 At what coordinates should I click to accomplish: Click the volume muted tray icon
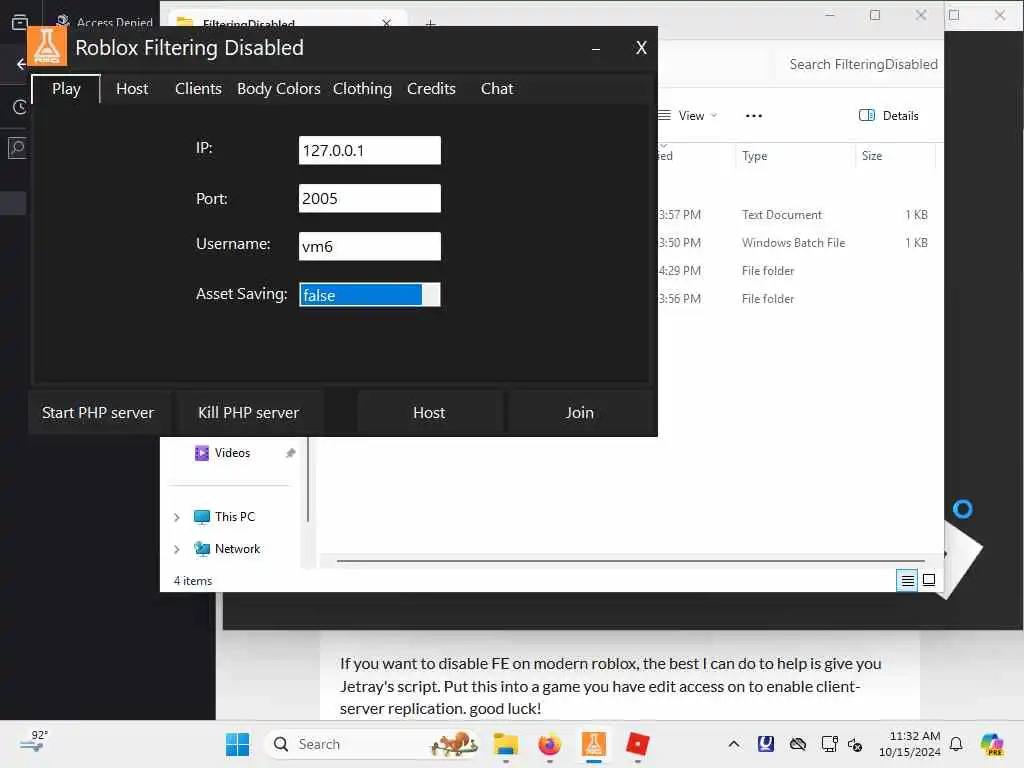pyautogui.click(x=855, y=745)
